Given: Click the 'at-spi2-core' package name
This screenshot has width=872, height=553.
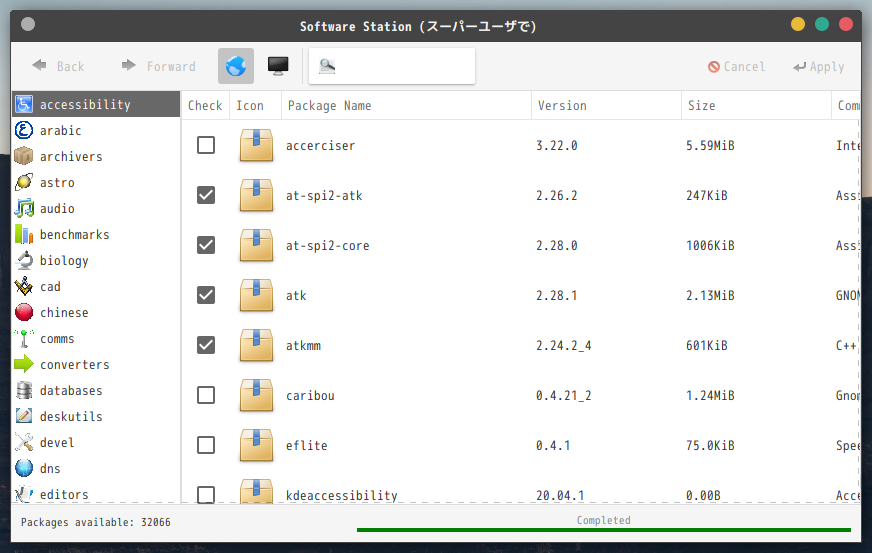Looking at the screenshot, I should point(328,246).
